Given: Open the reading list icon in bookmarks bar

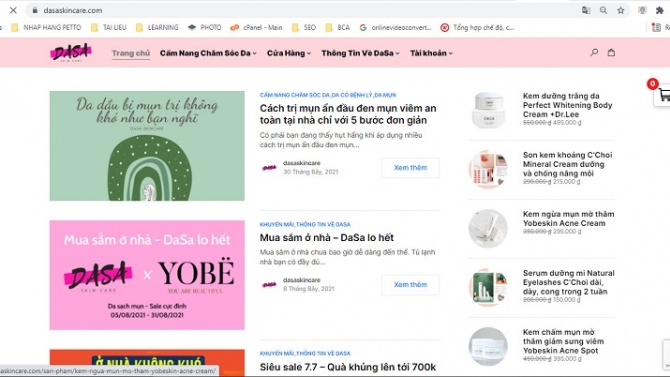Looking at the screenshot, I should point(656,27).
